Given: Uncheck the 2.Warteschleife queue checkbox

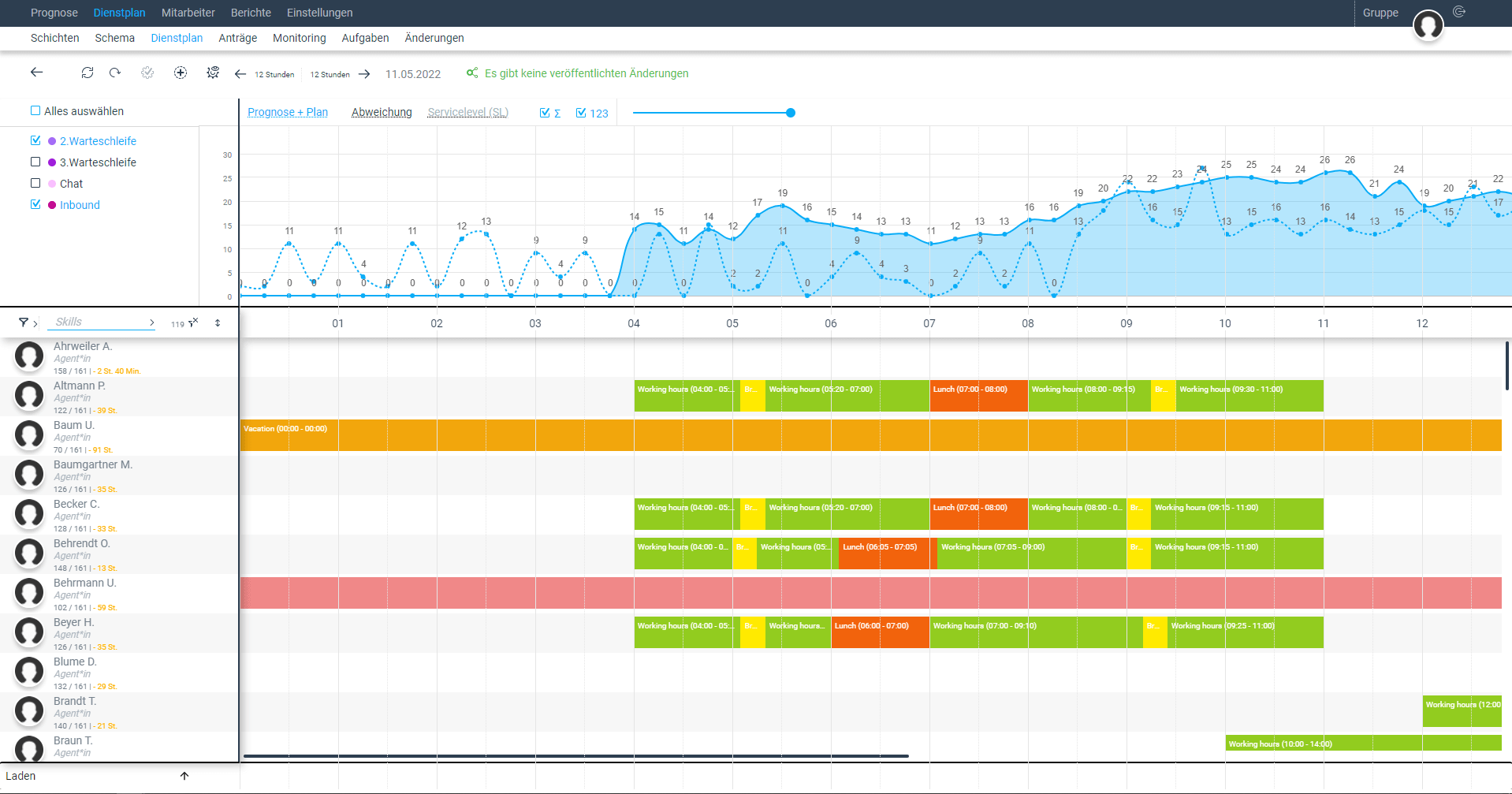Looking at the screenshot, I should coord(35,140).
